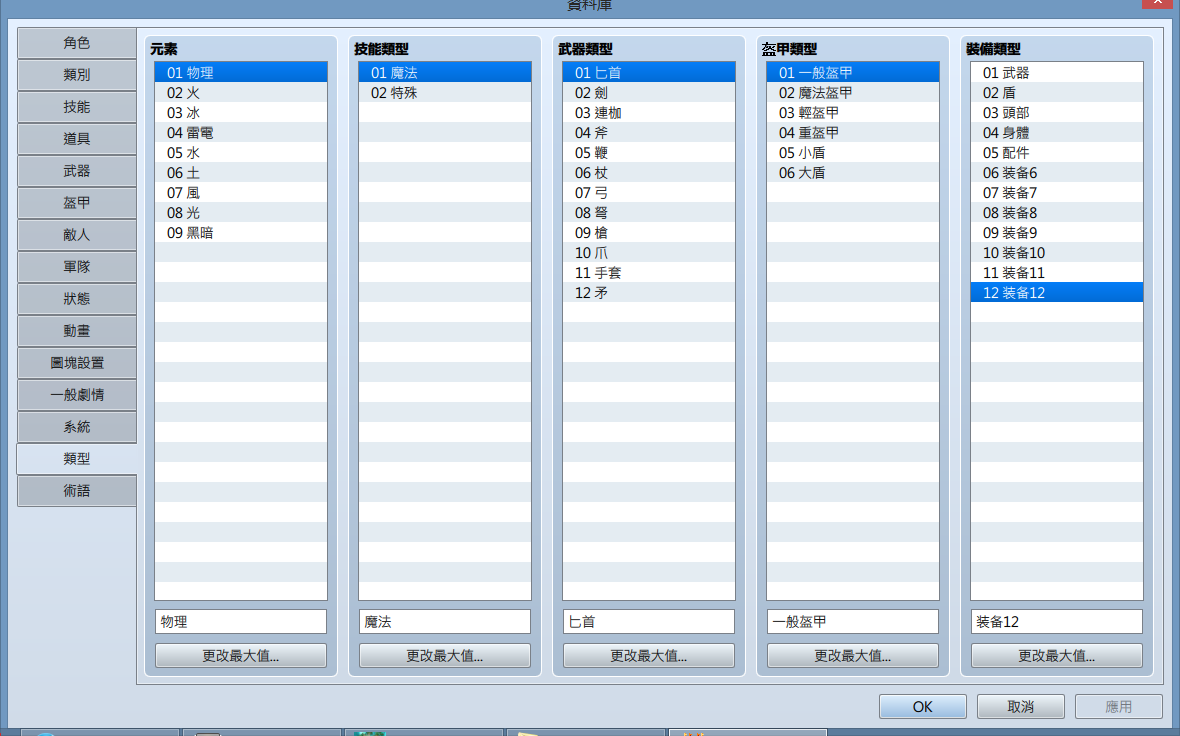Screen dimensions: 1180x736
Task: Click 更改最大值 under 武器類型 list
Action: [x=649, y=655]
